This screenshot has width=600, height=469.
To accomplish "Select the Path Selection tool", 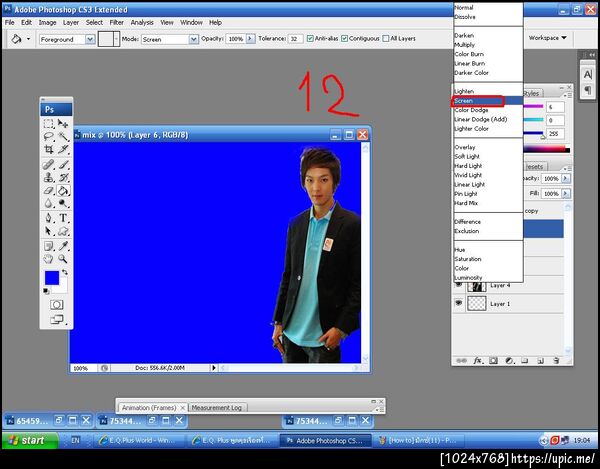I will pos(49,231).
